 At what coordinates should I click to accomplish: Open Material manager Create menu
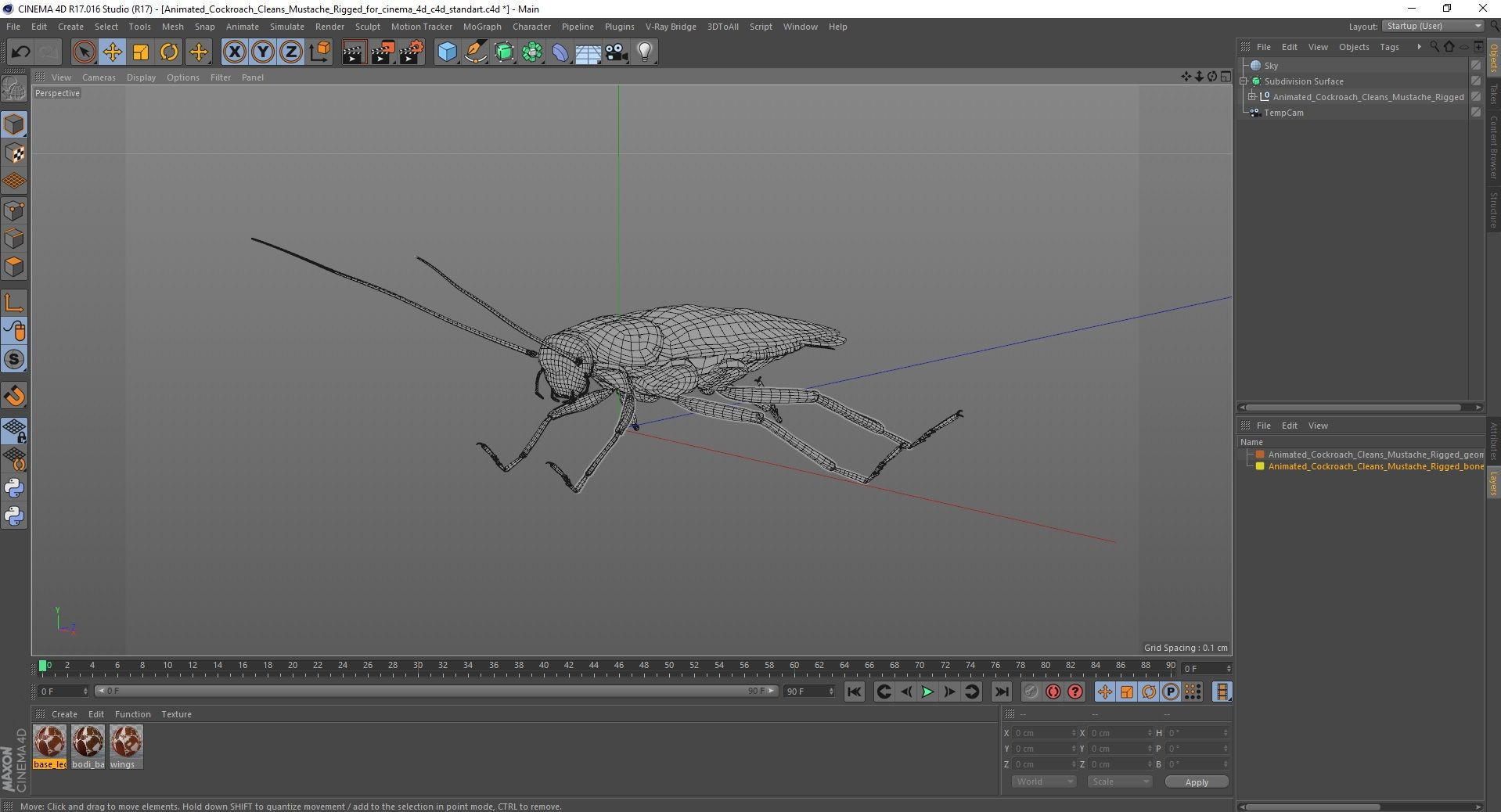click(64, 714)
